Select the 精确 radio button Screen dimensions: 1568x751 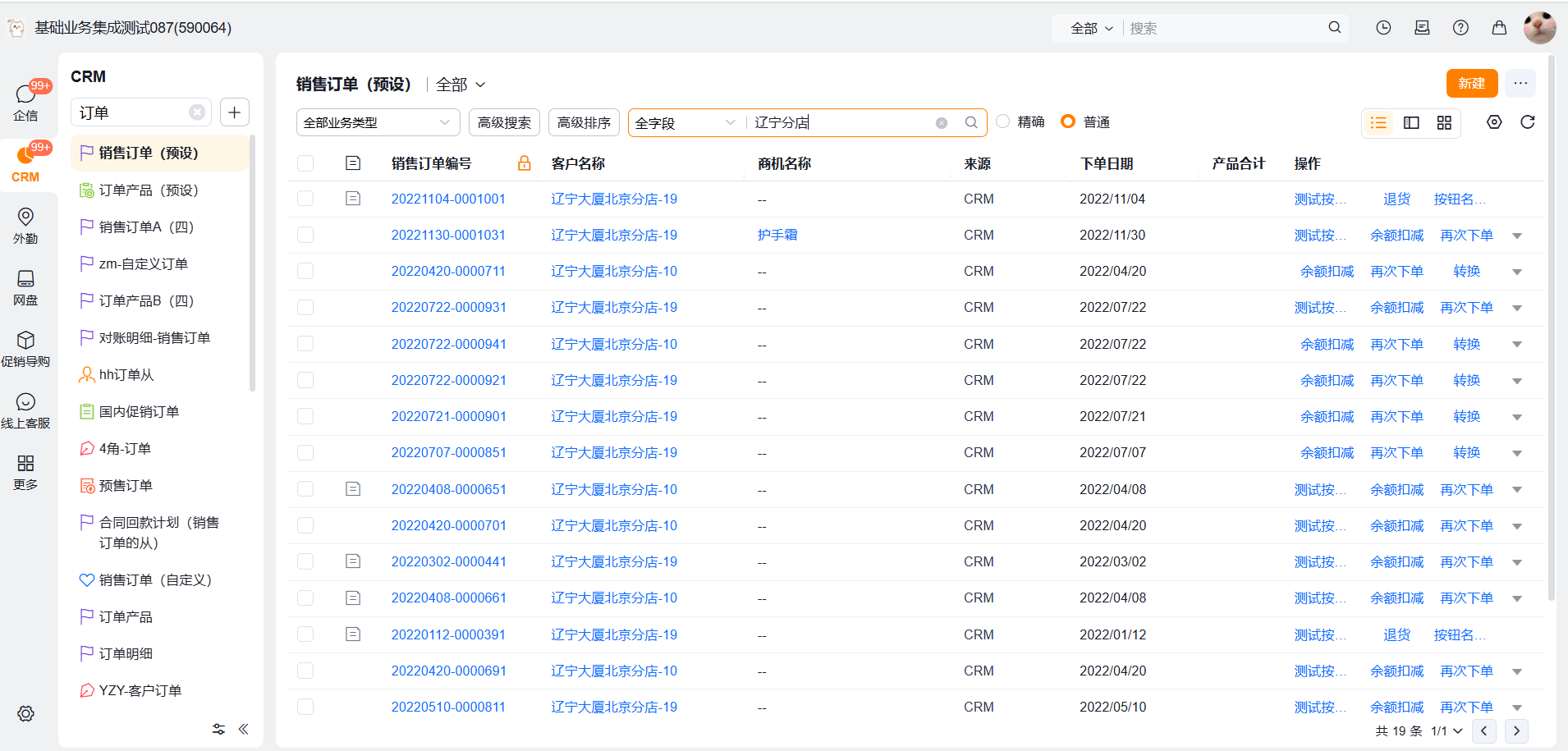click(1002, 121)
